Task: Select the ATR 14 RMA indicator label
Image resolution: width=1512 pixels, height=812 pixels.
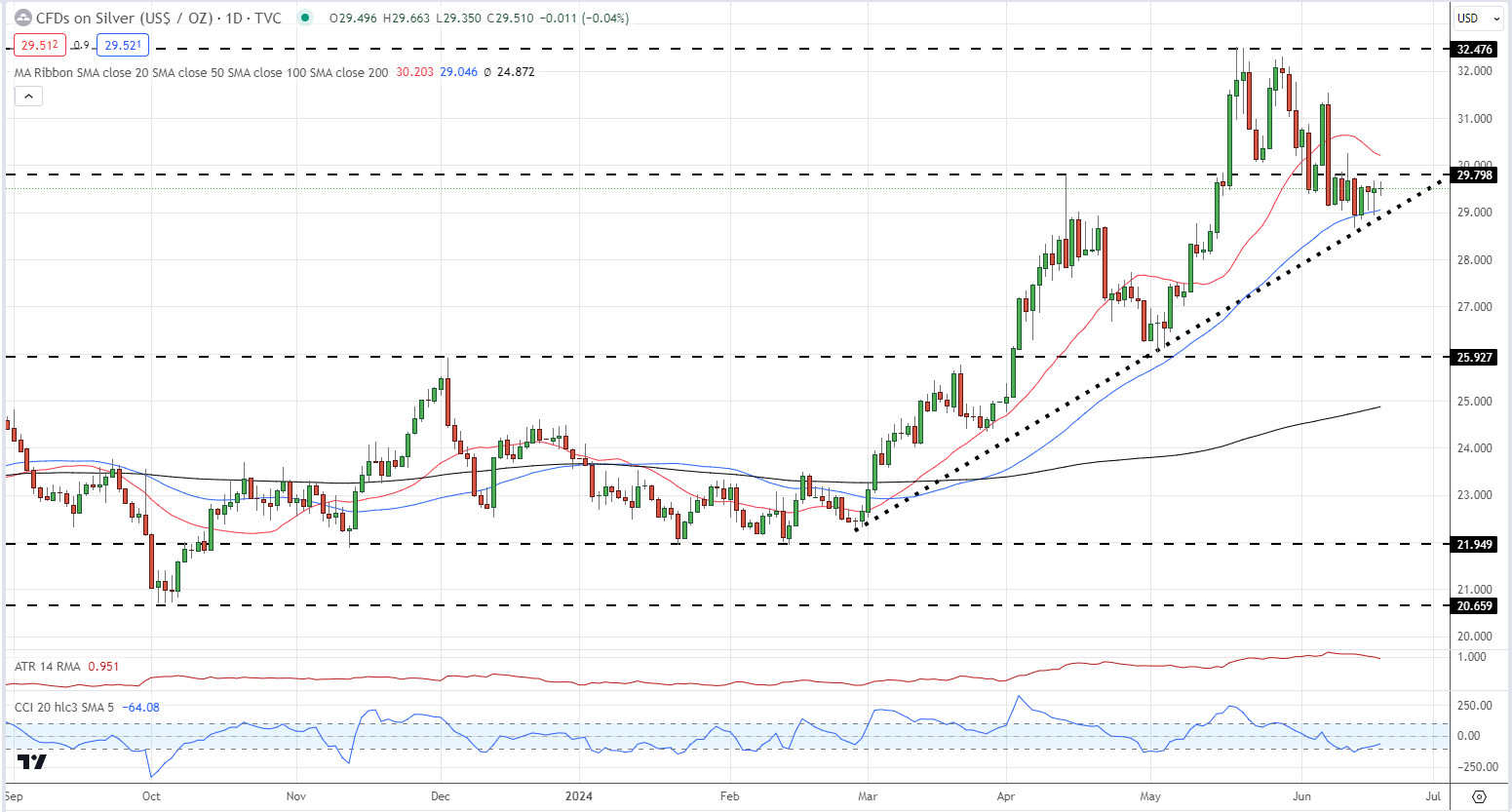Action: coord(48,667)
